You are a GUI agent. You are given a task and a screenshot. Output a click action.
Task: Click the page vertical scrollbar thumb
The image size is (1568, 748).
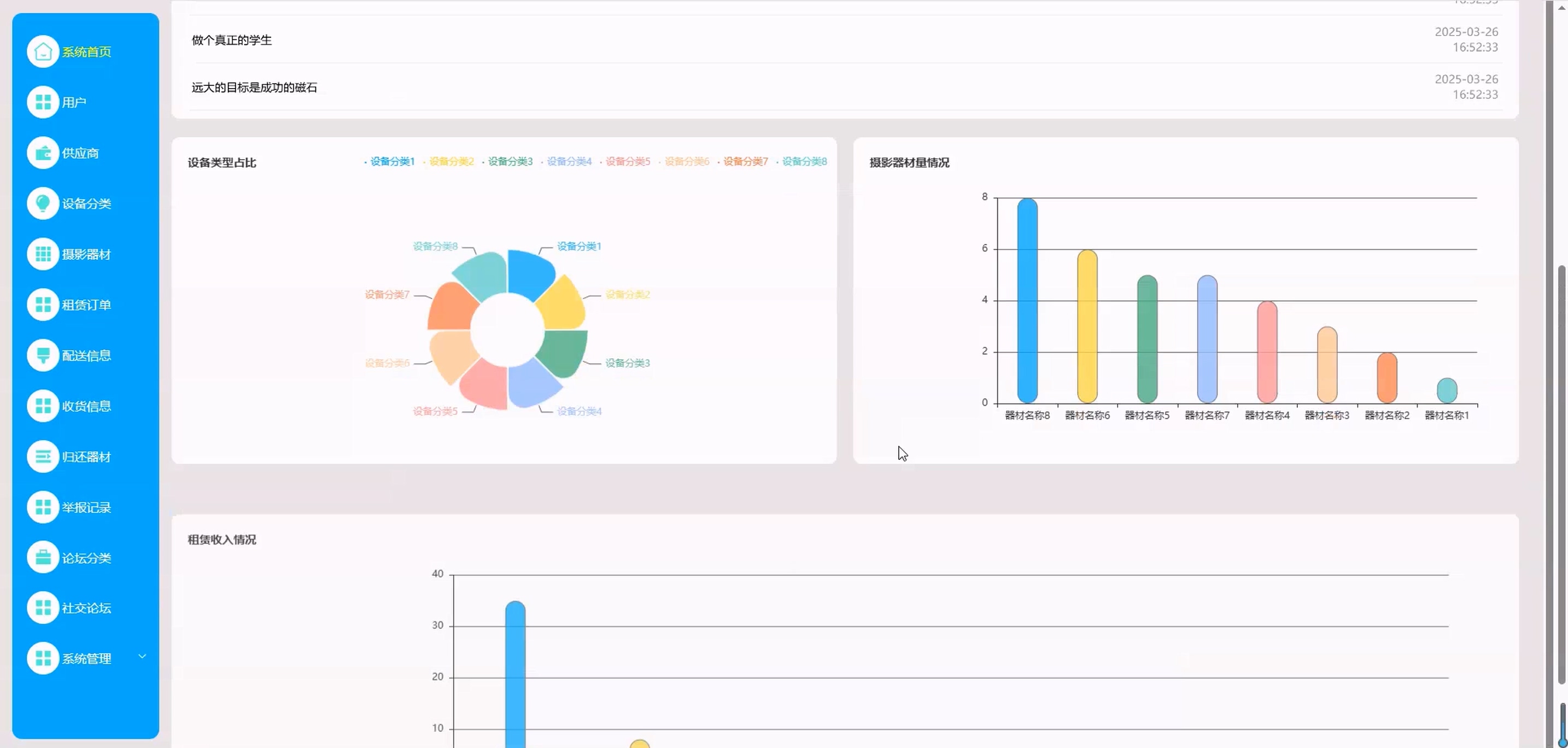click(1561, 475)
